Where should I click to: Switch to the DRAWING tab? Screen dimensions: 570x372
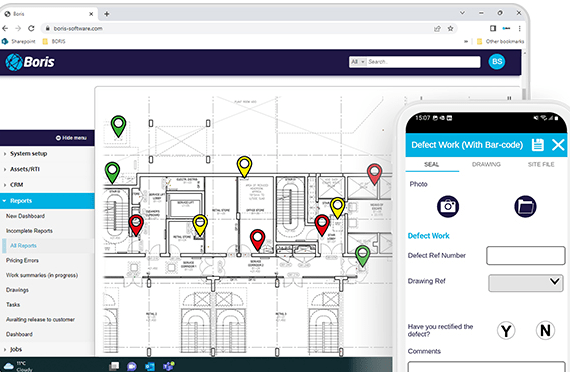(x=486, y=164)
